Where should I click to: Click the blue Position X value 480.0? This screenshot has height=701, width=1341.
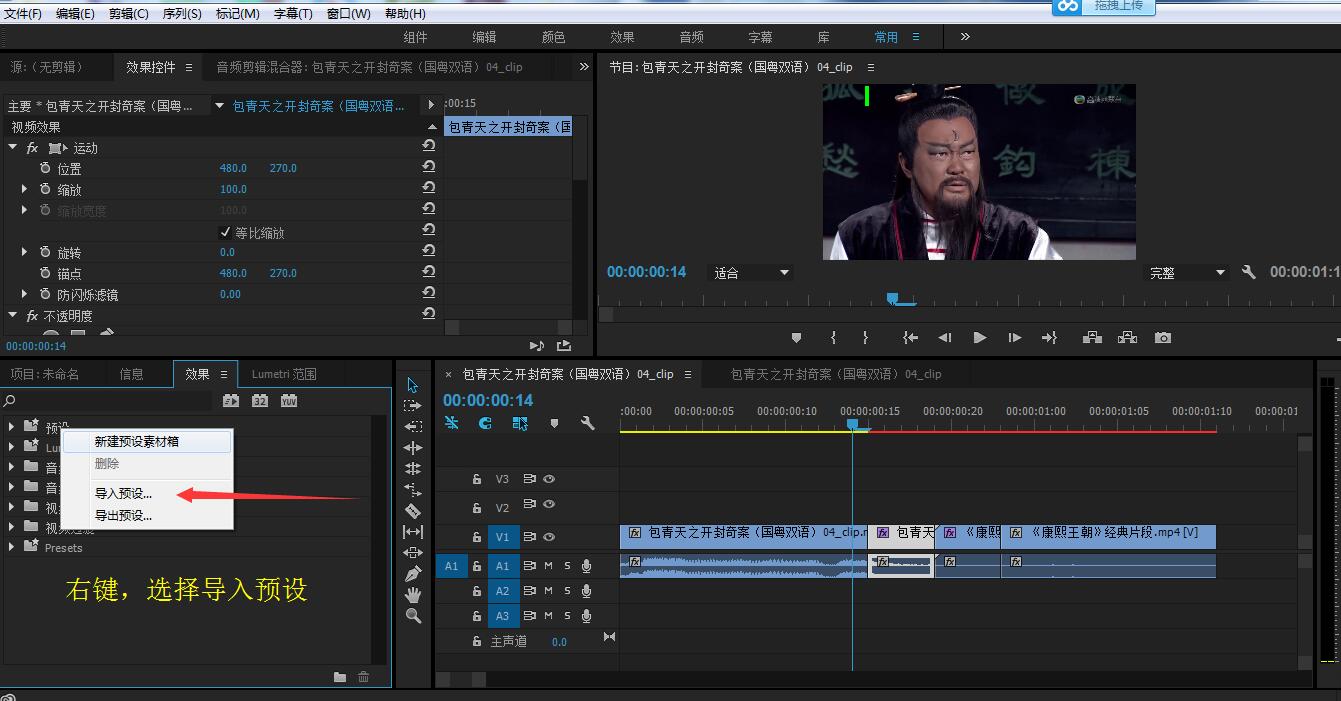233,168
